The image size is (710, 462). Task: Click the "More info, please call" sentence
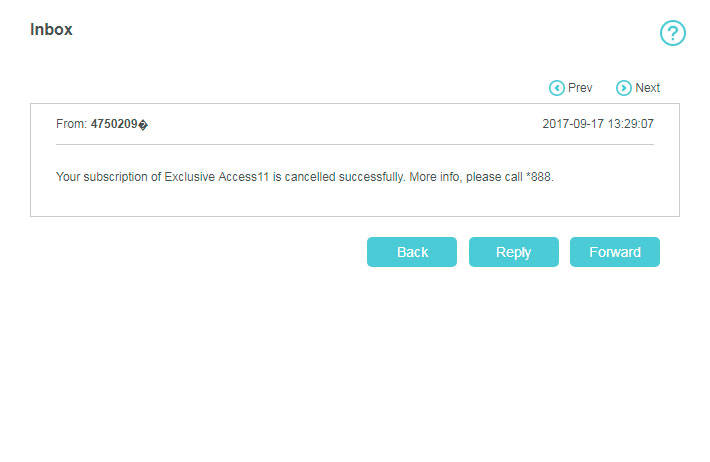tap(462, 177)
